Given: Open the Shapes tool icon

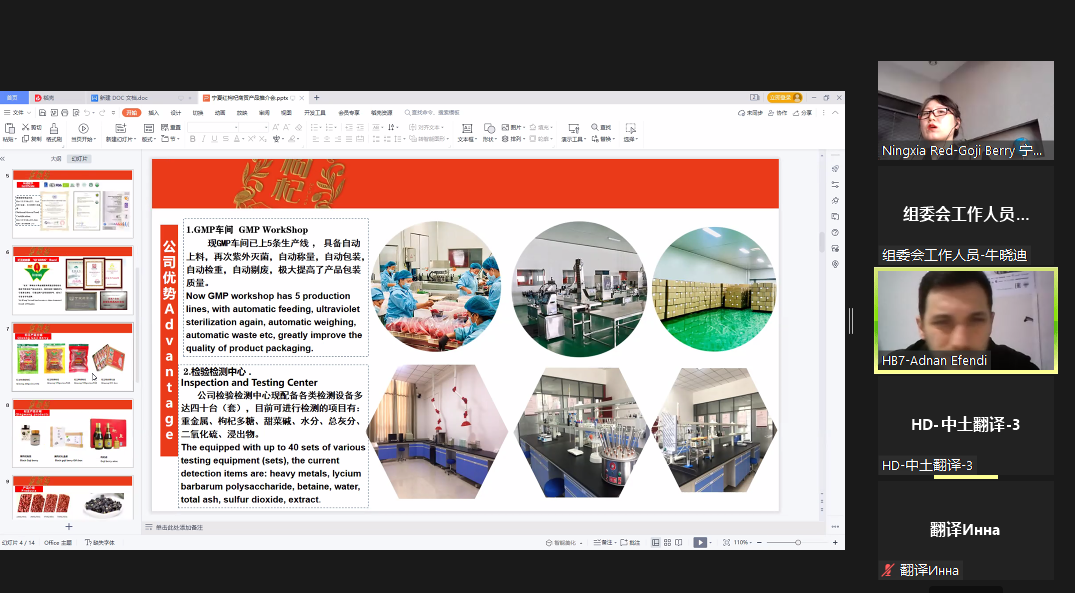Looking at the screenshot, I should (x=489, y=128).
